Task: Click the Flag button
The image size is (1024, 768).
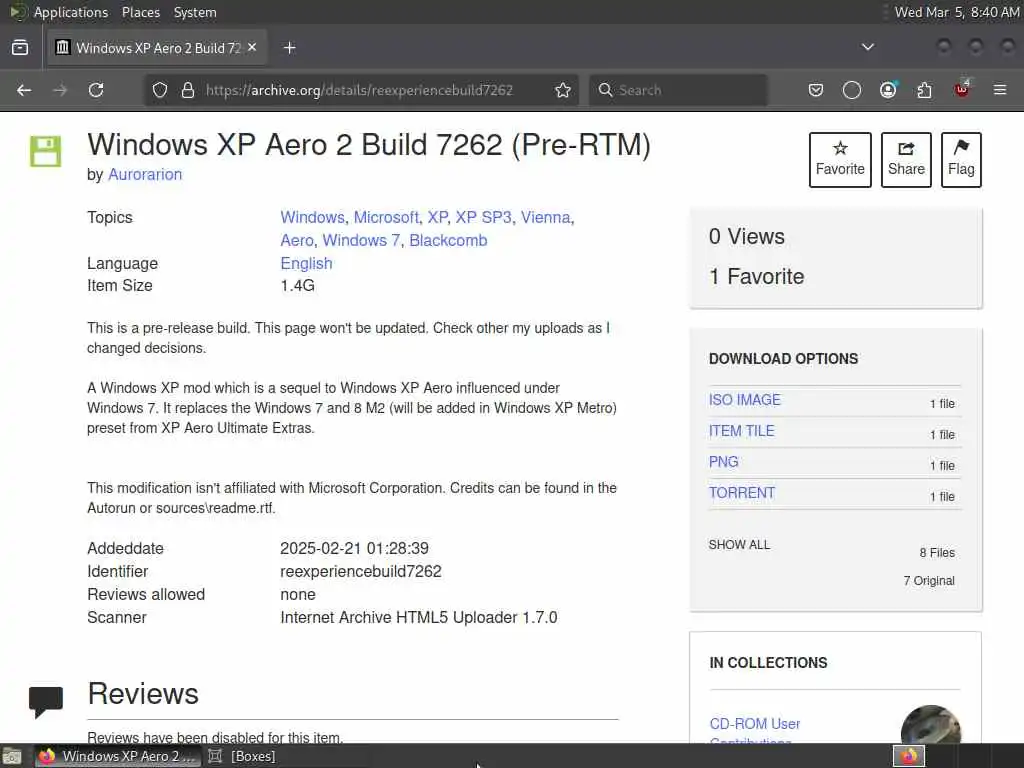Action: click(x=961, y=160)
